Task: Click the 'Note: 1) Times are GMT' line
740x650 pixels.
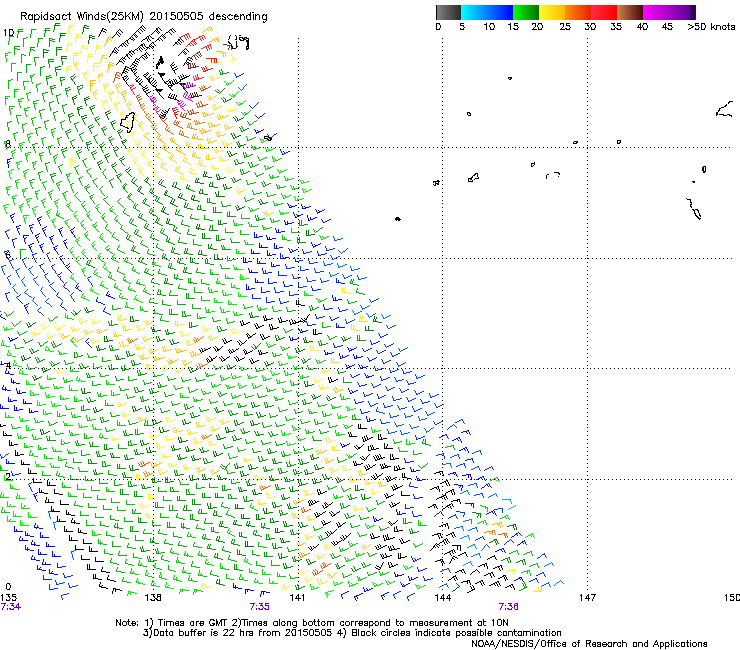Action: coord(312,623)
